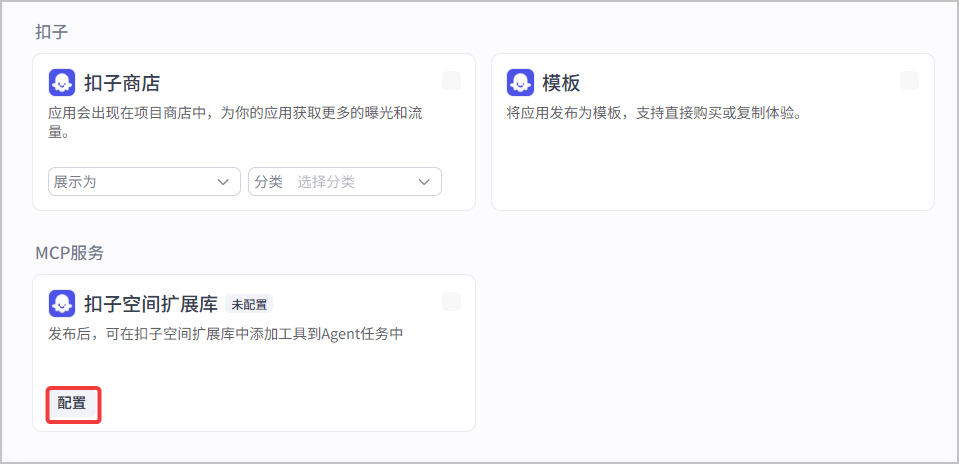Click the 扣子空间扩展库 logo icon
The height and width of the screenshot is (464, 959).
pyautogui.click(x=62, y=303)
